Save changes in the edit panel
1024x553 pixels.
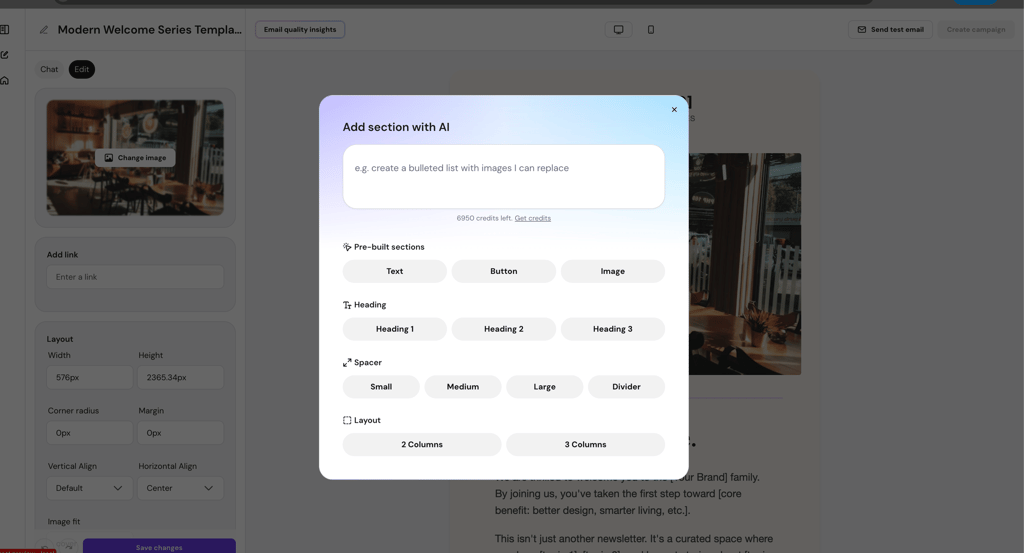pos(159,546)
